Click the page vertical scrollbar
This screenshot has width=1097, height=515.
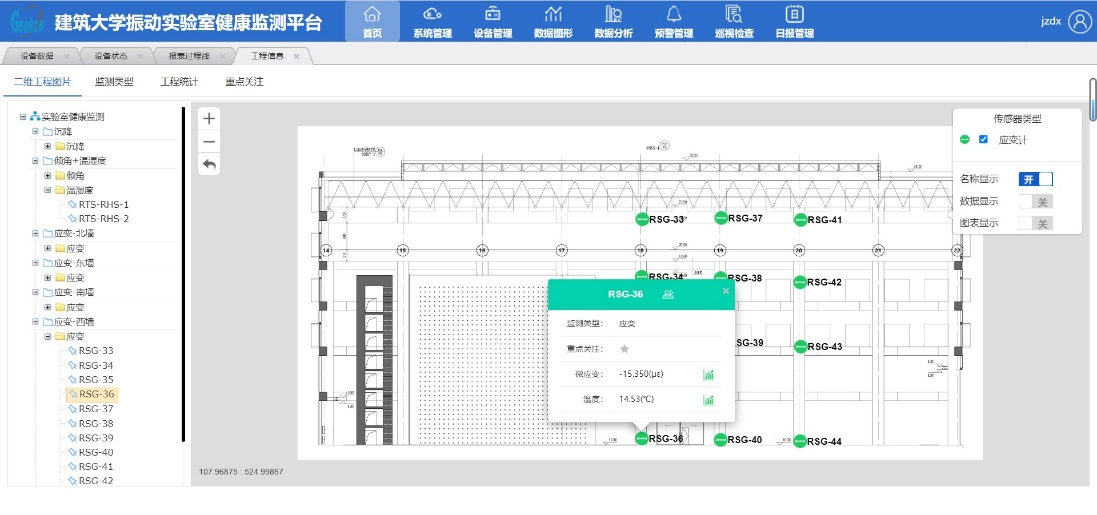(1092, 100)
